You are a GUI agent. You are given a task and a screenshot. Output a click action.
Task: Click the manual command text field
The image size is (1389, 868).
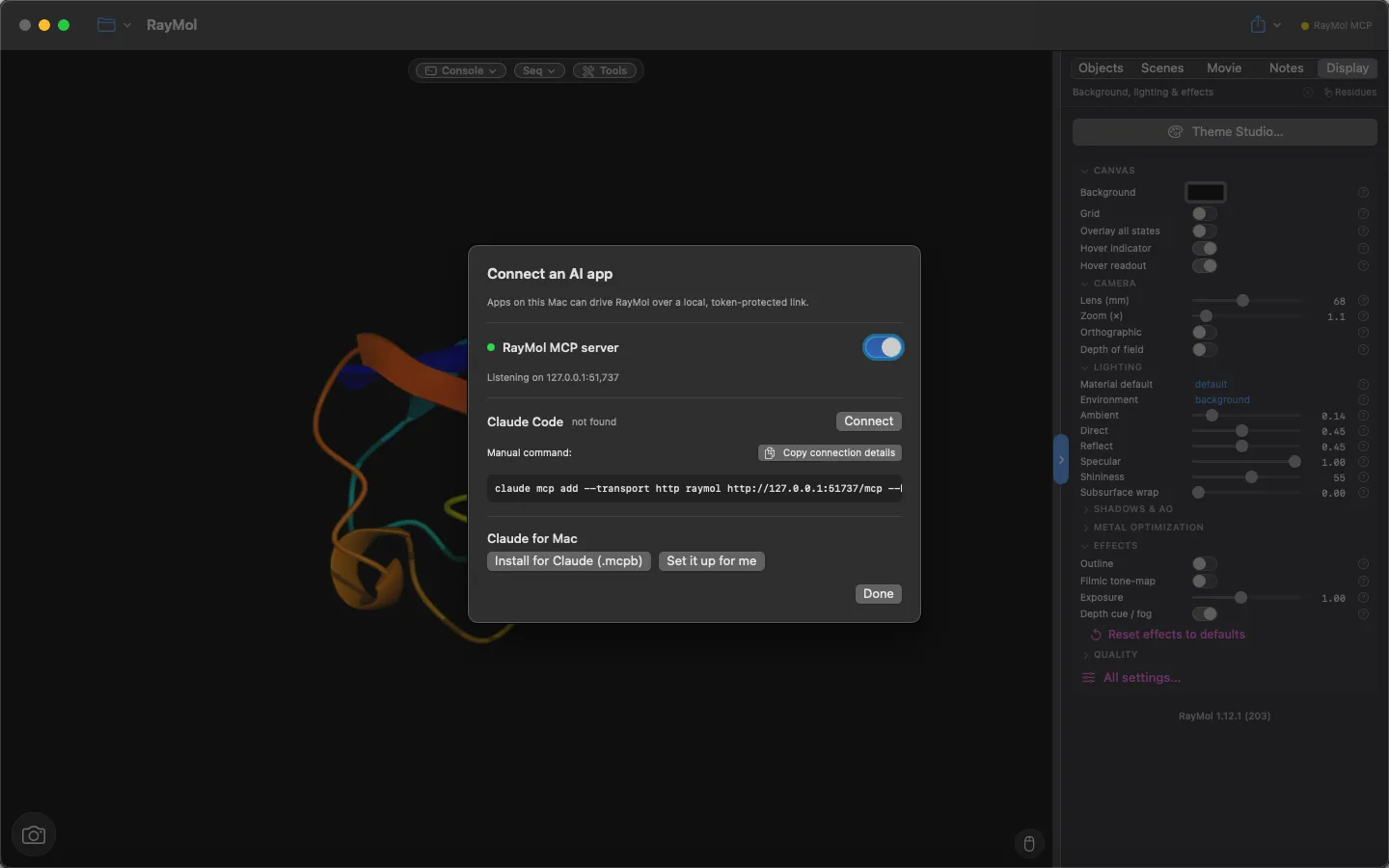pos(694,489)
